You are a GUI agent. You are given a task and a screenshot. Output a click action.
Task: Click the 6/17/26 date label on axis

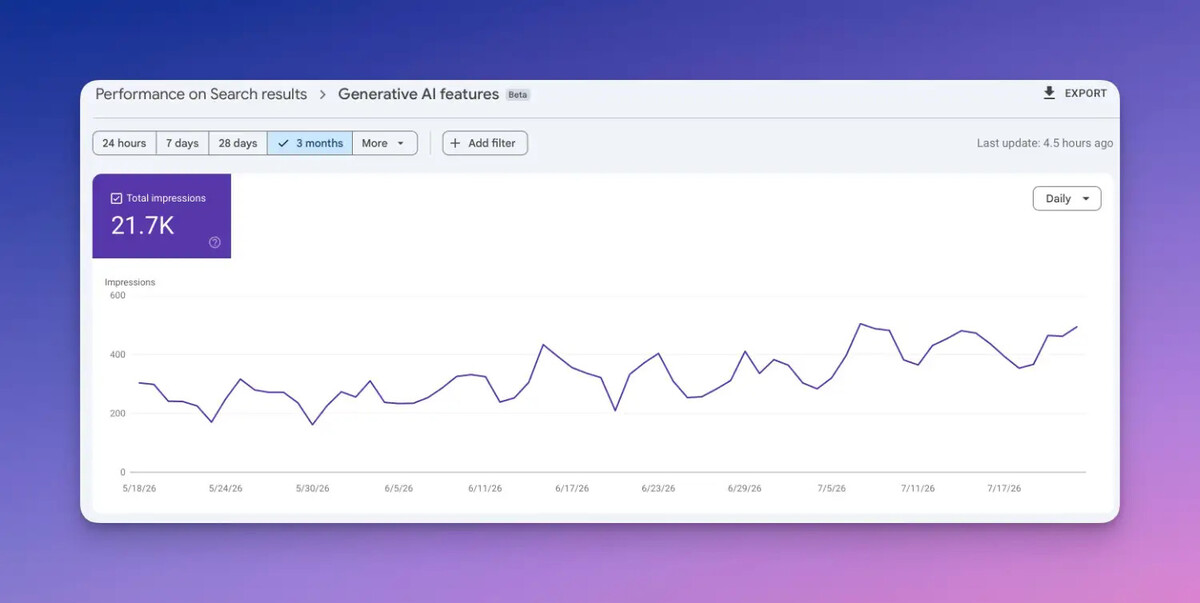click(x=572, y=488)
